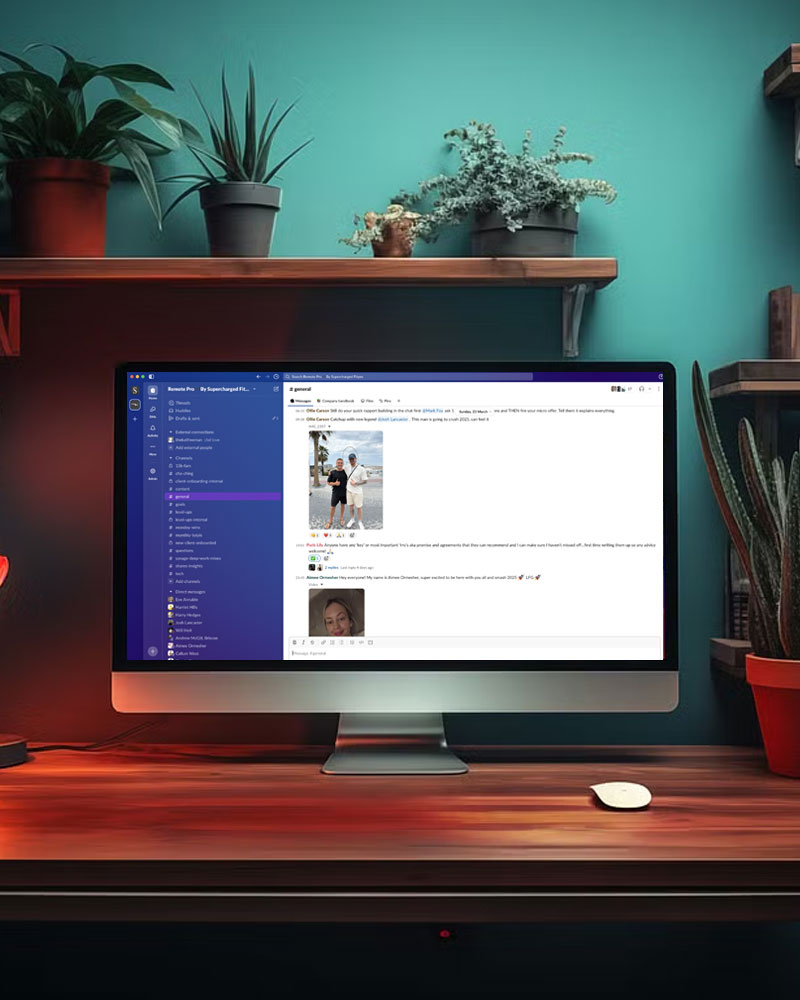Toggle the heart reaction under the photo
The height and width of the screenshot is (1000, 800).
[x=328, y=535]
